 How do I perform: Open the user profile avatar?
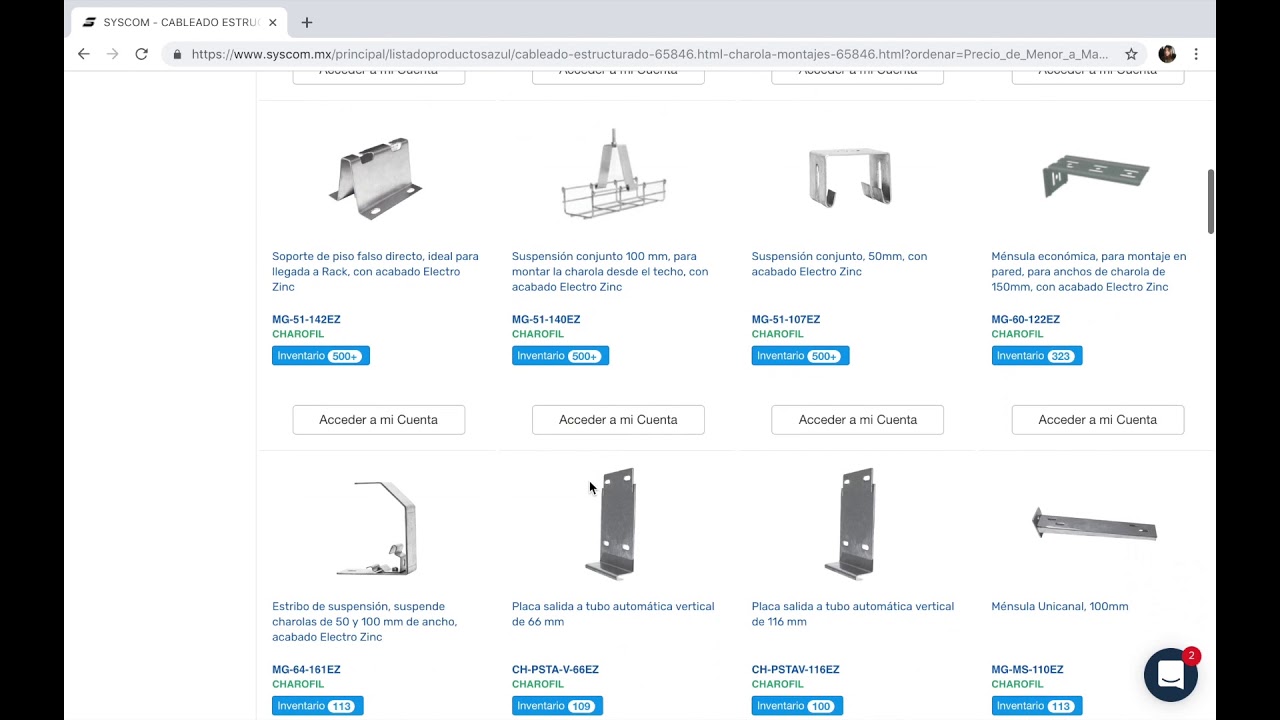[x=1167, y=54]
